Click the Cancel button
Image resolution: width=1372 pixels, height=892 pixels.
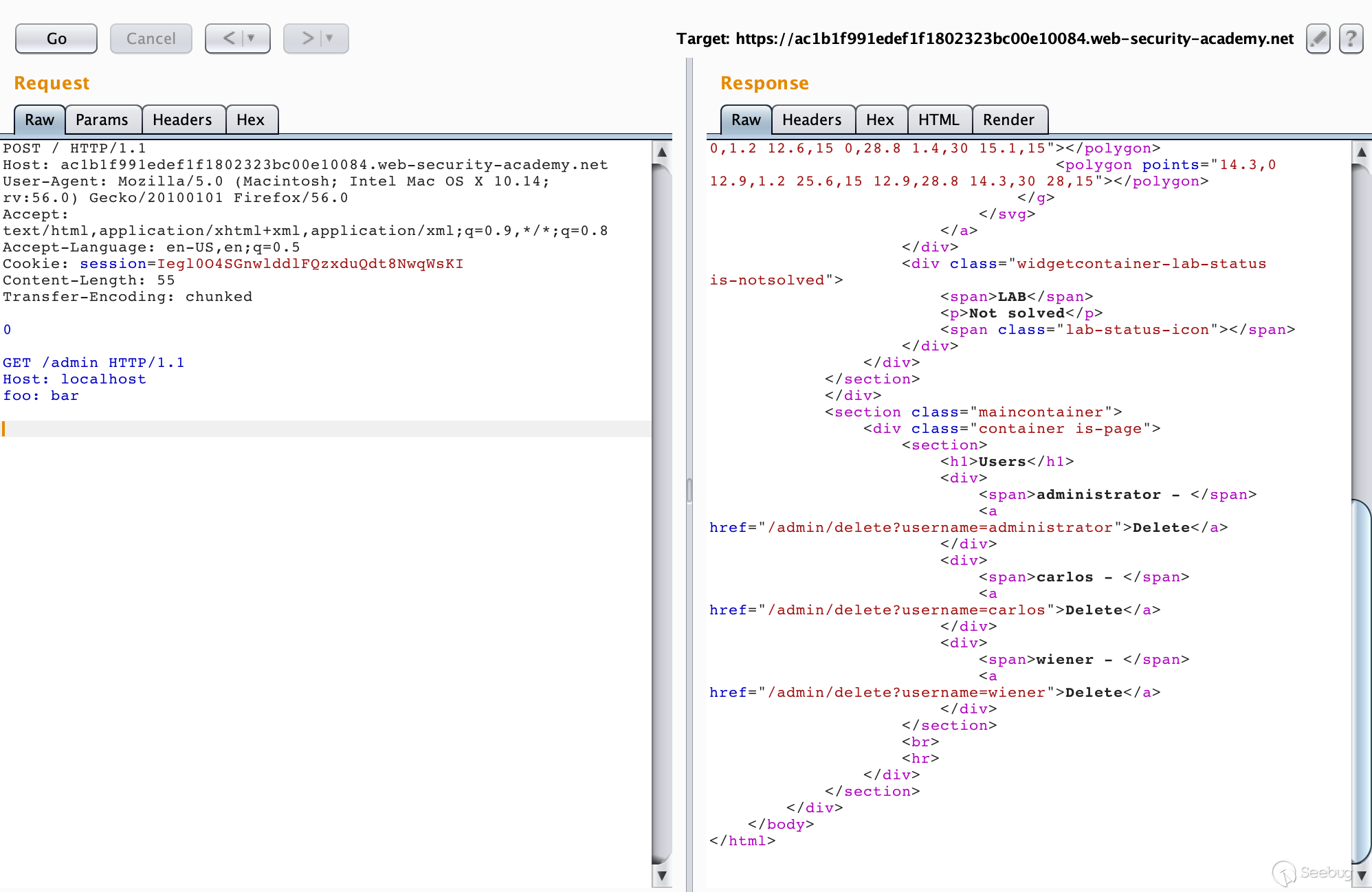coord(151,38)
